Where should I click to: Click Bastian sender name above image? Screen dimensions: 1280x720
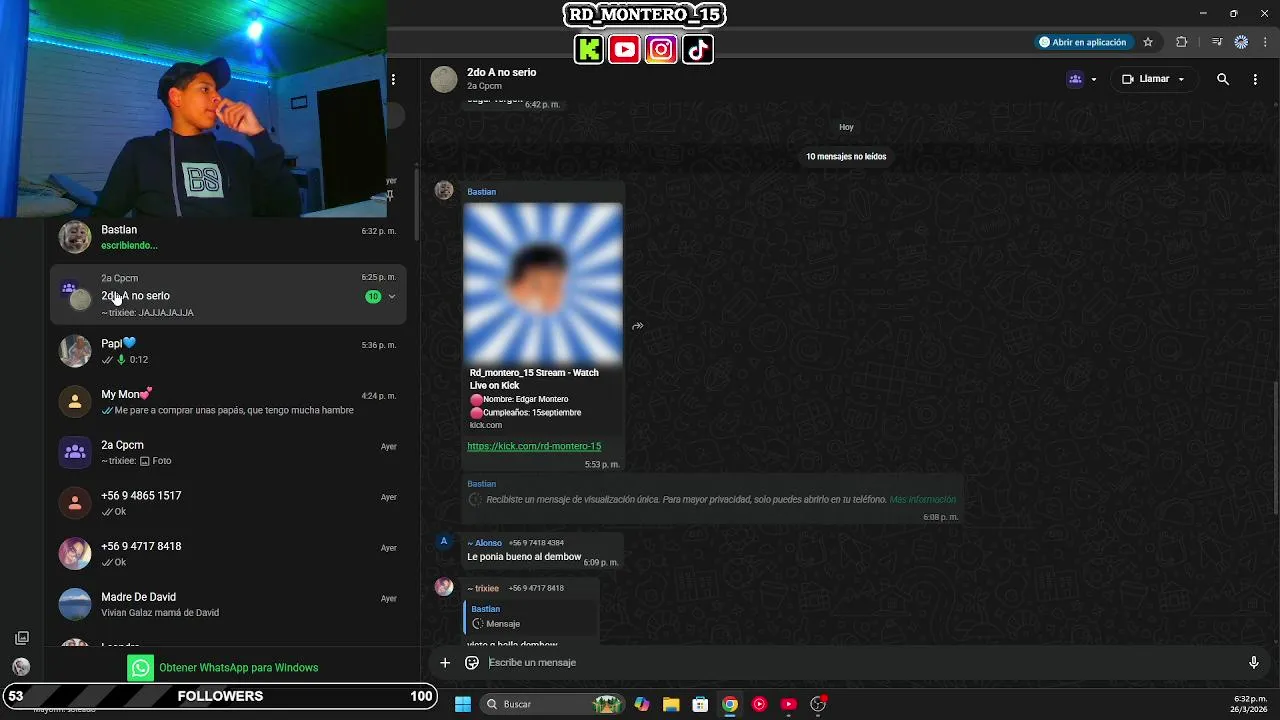pos(482,192)
